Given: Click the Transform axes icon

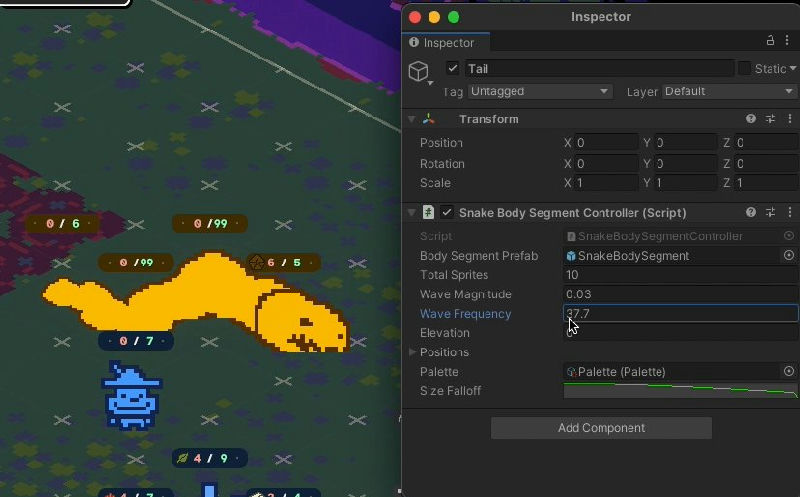Looking at the screenshot, I should 429,119.
